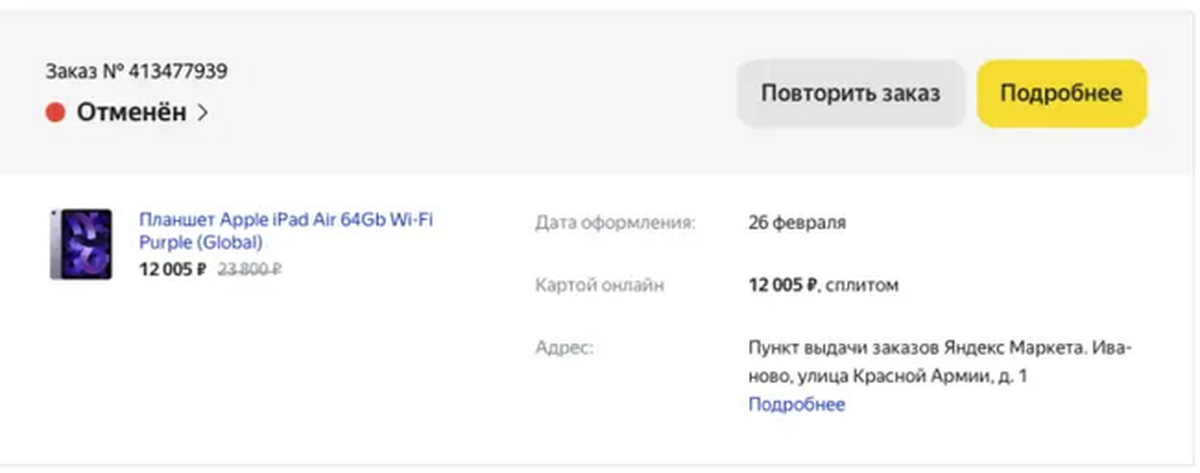Select the 26 февраля order date

tap(796, 223)
